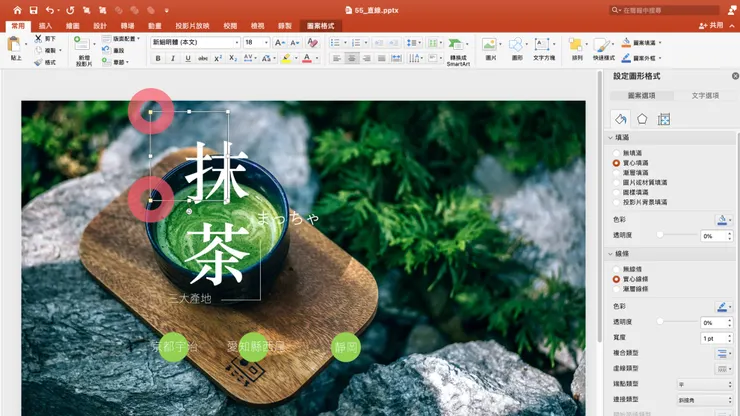Screen dimensions: 740x416
Task: Decrease font size with small A icon
Action: pos(294,42)
